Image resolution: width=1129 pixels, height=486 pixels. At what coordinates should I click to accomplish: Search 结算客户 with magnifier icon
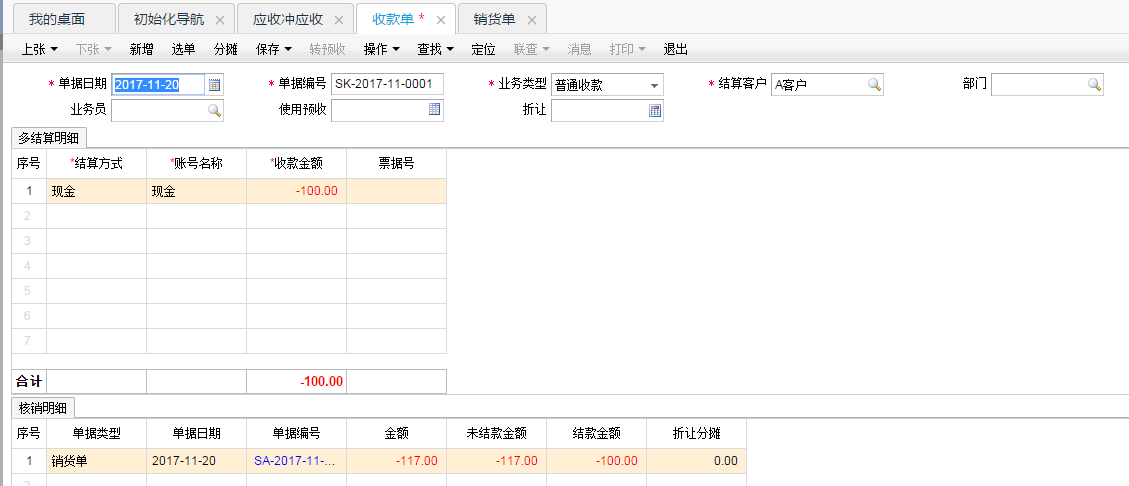click(x=873, y=85)
